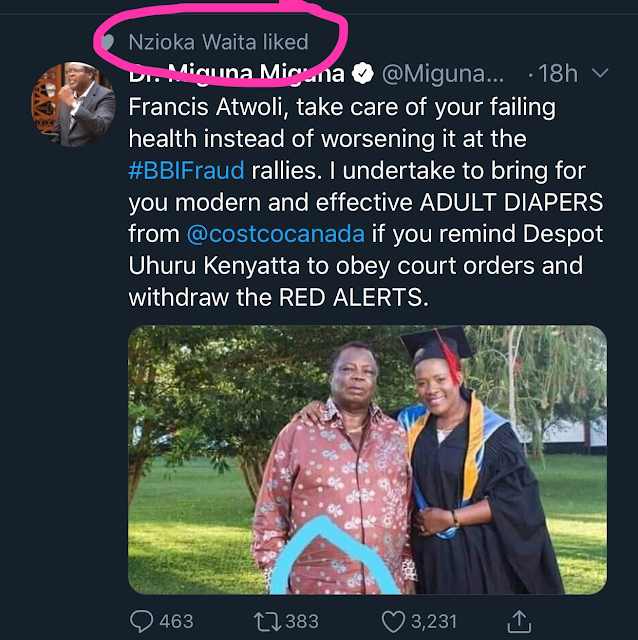Open the reply speech-bubble icon
Viewport: 638px width, 640px height.
coord(141,621)
